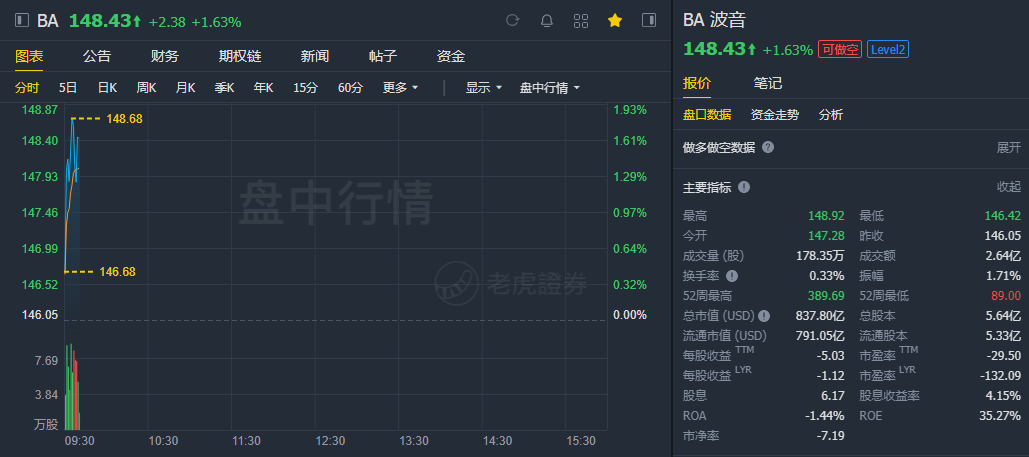The height and width of the screenshot is (457, 1029).
Task: Select the 分析 sub-tab
Action: [x=831, y=115]
